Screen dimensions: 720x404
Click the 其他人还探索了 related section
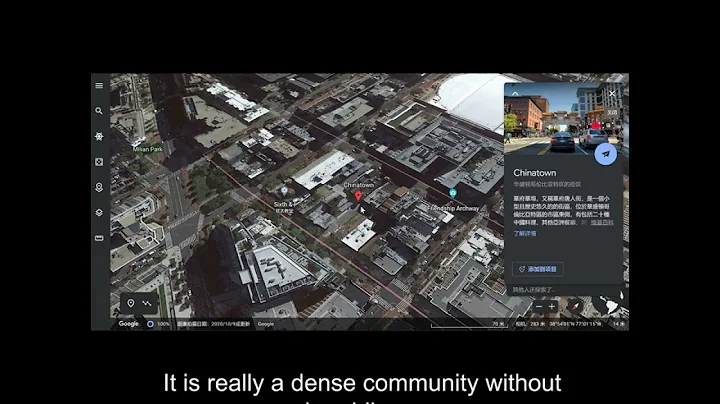coord(534,290)
